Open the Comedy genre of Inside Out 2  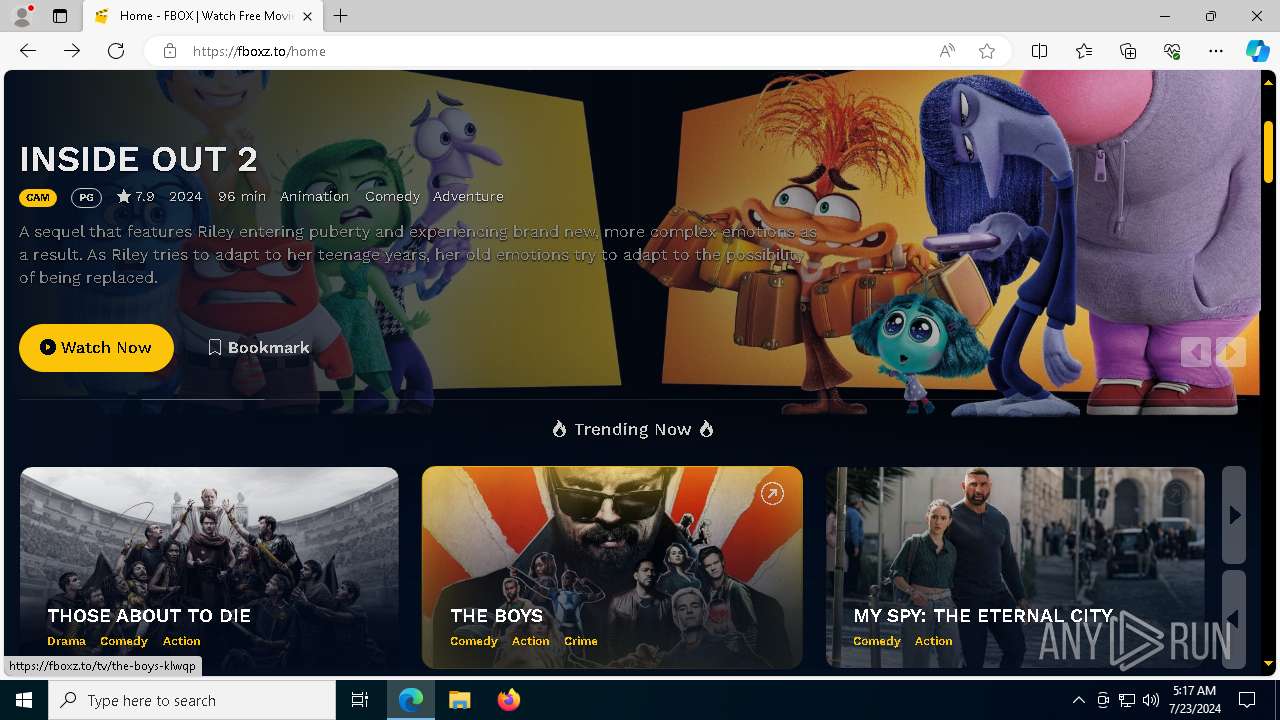(392, 196)
